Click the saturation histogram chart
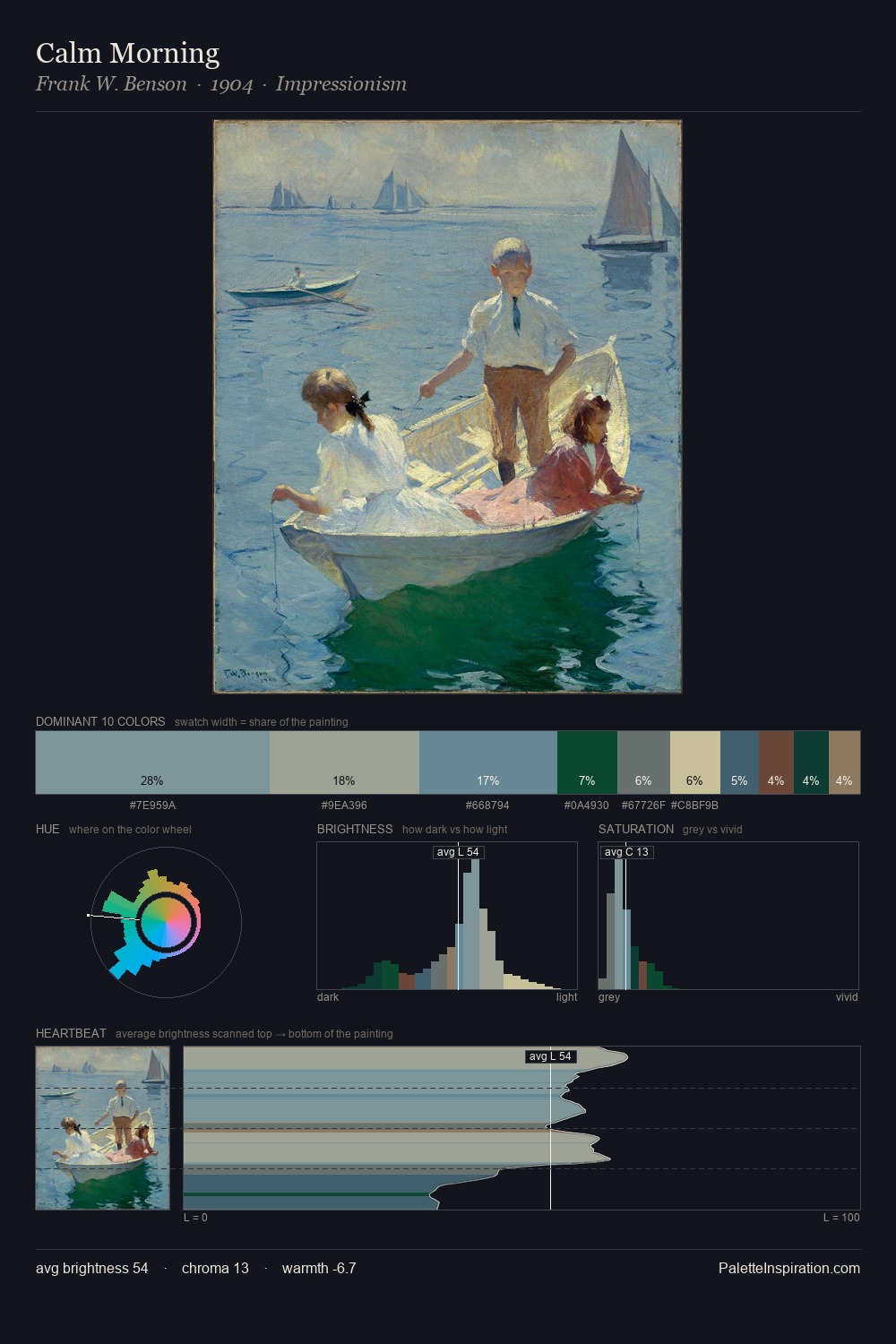The image size is (896, 1344). (x=728, y=916)
